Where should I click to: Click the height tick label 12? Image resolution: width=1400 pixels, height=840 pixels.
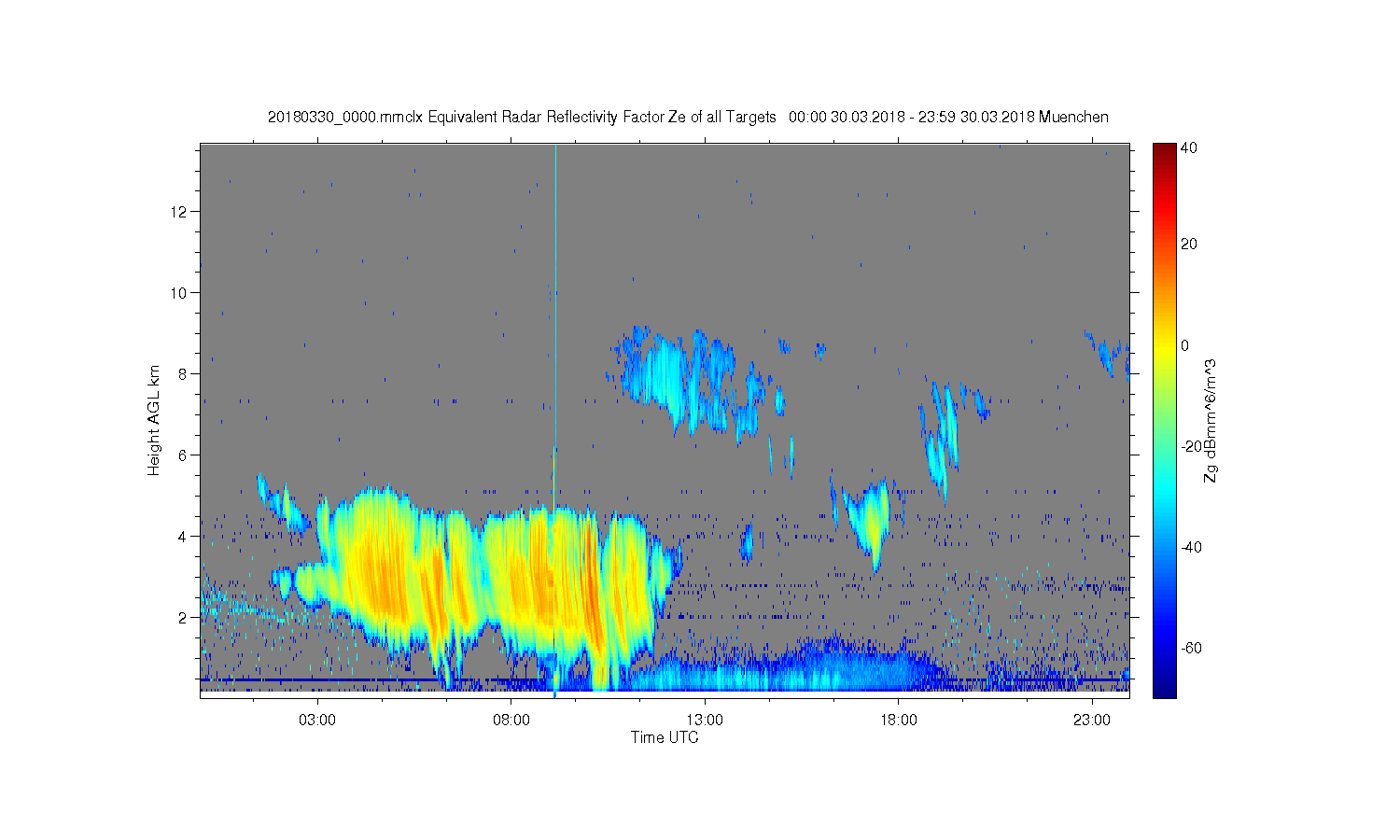[179, 212]
